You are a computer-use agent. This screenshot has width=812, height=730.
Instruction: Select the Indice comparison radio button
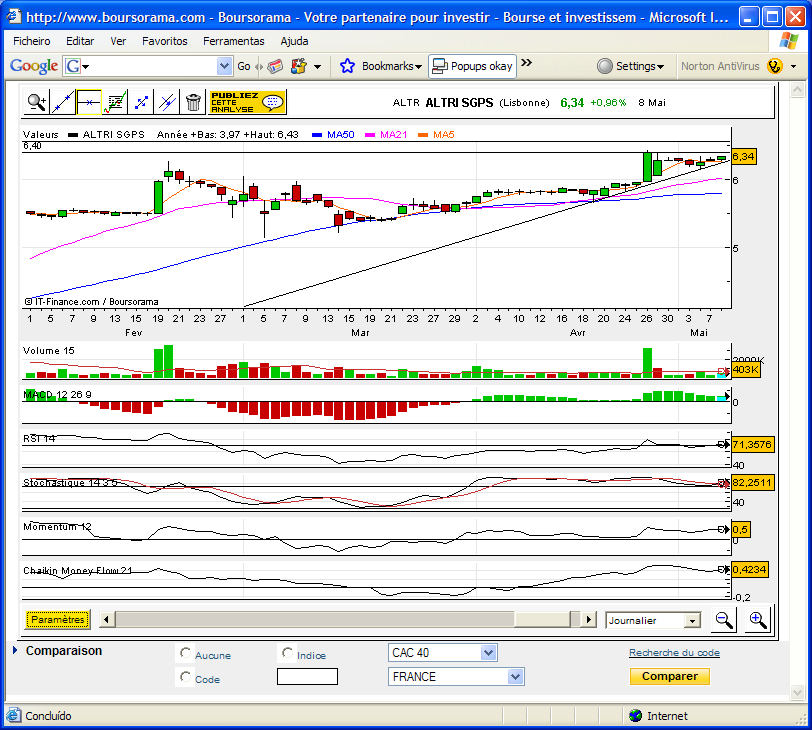[287, 653]
